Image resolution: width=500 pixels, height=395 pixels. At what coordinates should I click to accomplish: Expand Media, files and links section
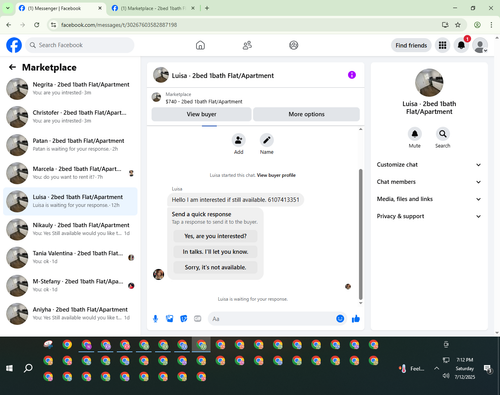click(429, 199)
